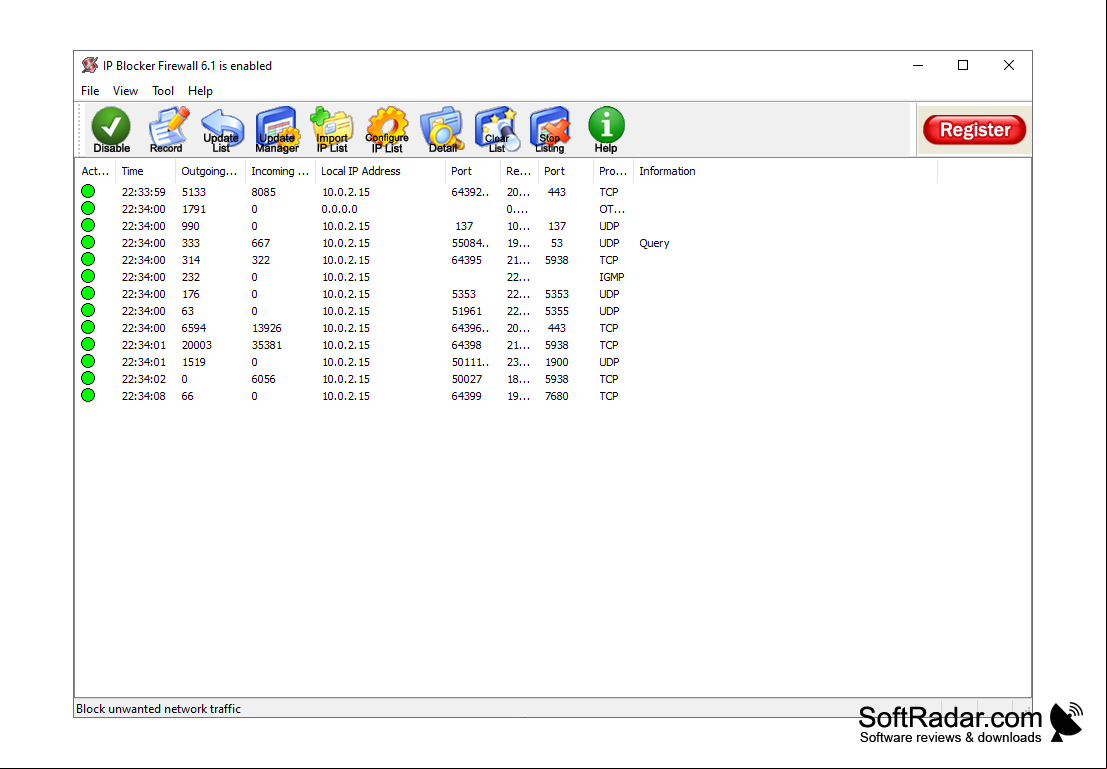This screenshot has width=1107, height=769.
Task: Click the Re... column header
Action: [x=519, y=171]
